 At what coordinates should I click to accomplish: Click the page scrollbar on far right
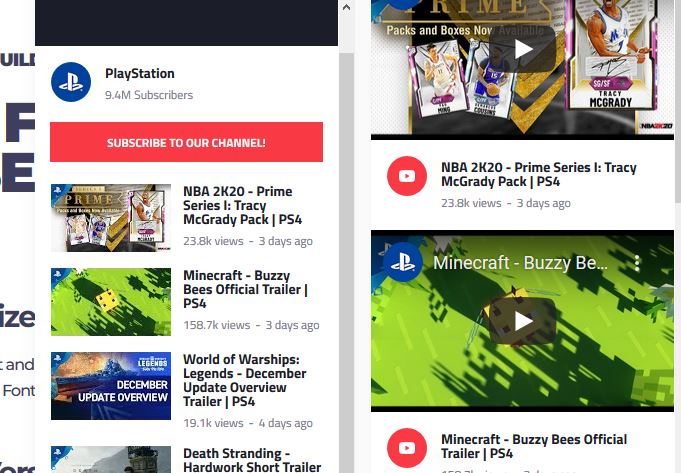coord(678,101)
